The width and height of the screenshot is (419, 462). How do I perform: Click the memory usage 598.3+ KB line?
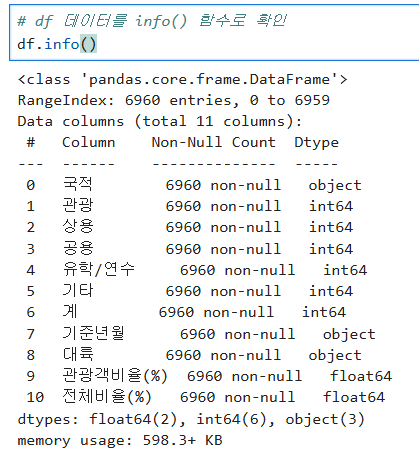(120, 441)
